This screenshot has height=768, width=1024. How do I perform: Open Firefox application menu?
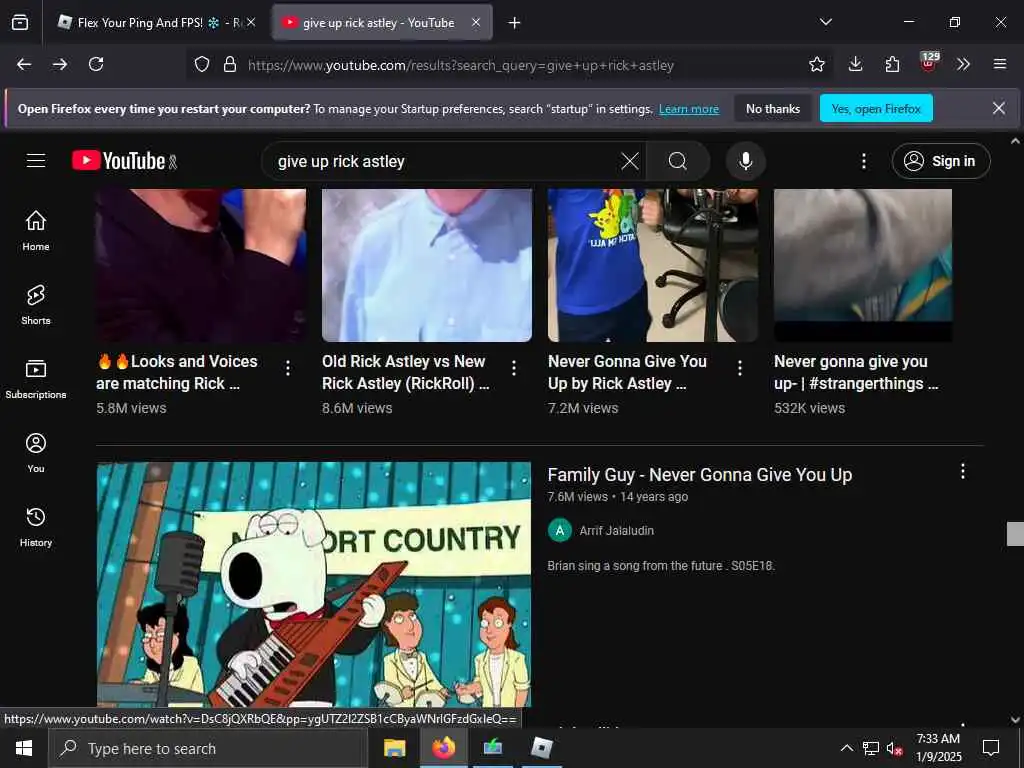[x=1000, y=64]
